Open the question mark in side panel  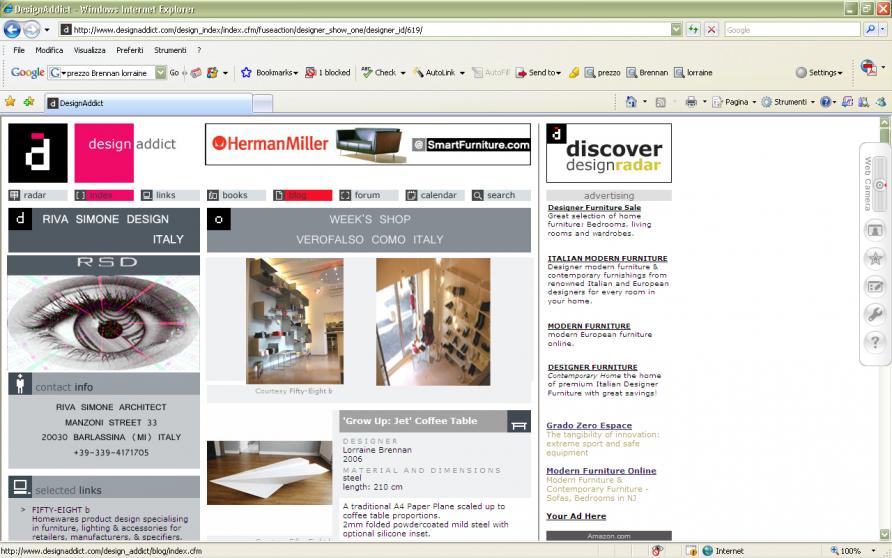click(x=875, y=341)
